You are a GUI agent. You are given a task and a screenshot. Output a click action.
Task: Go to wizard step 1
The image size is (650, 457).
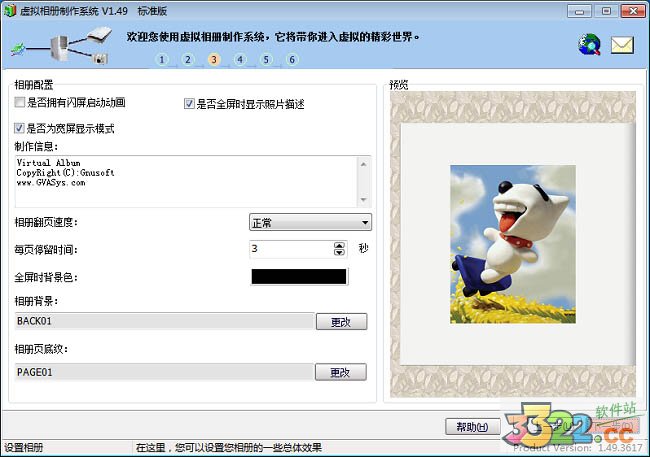[x=162, y=60]
